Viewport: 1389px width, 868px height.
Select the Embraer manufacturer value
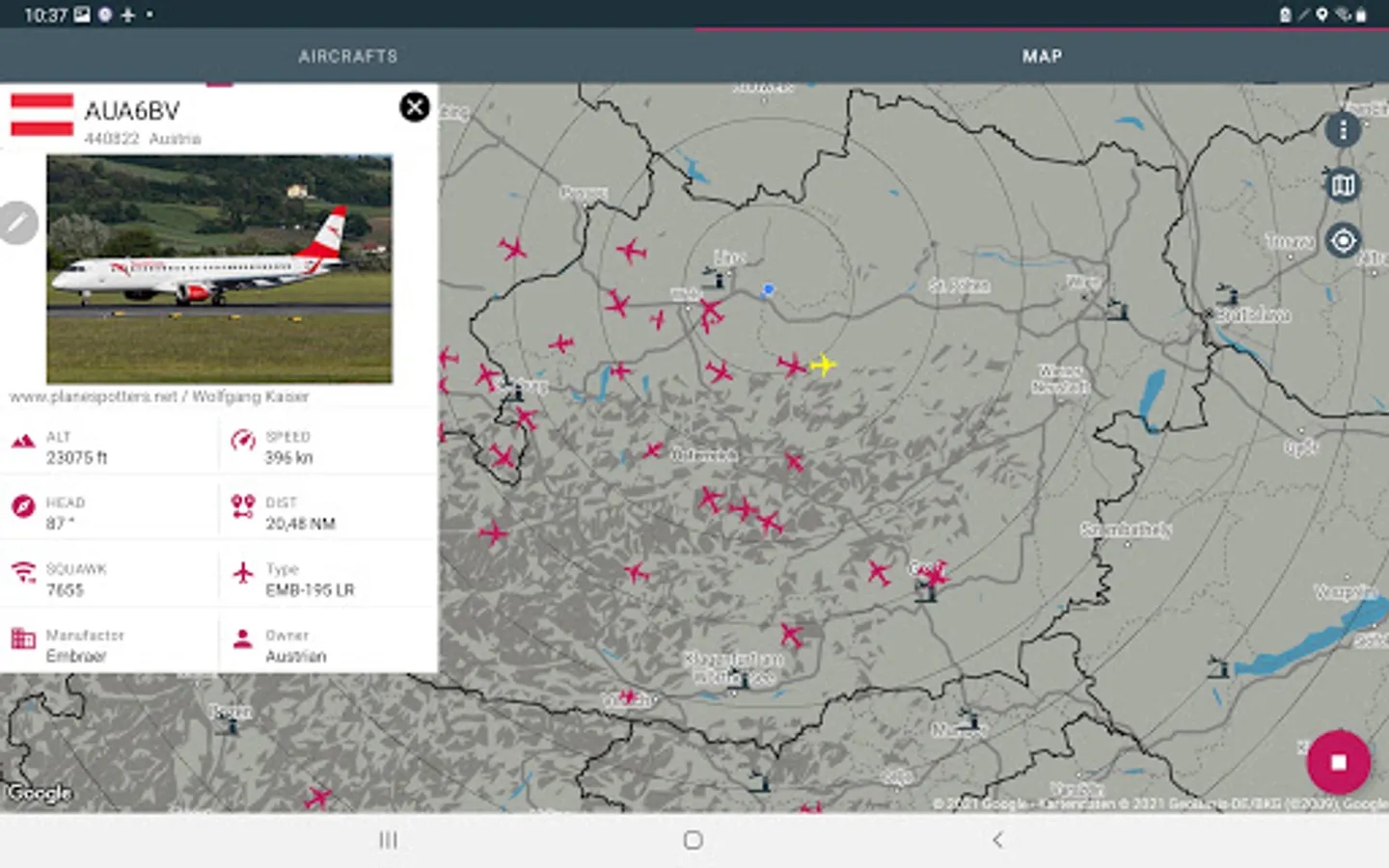click(76, 657)
